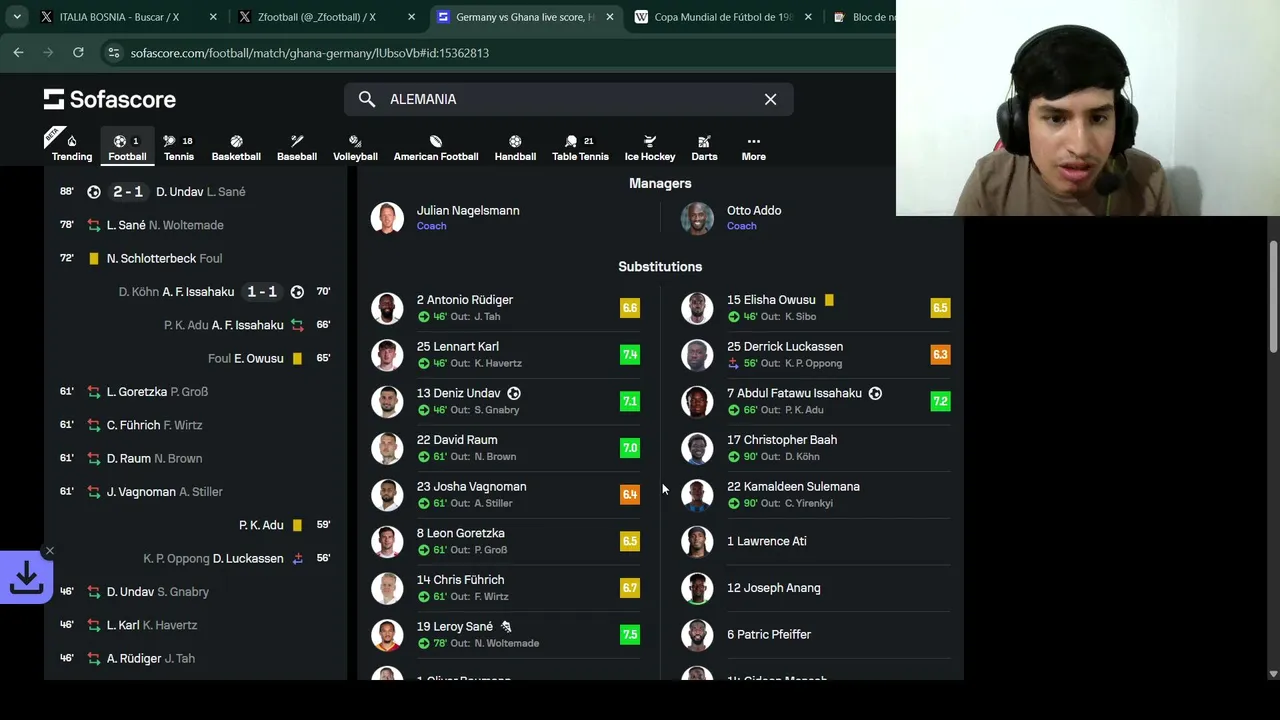Open Lennart Karl's player entry

pos(505,355)
